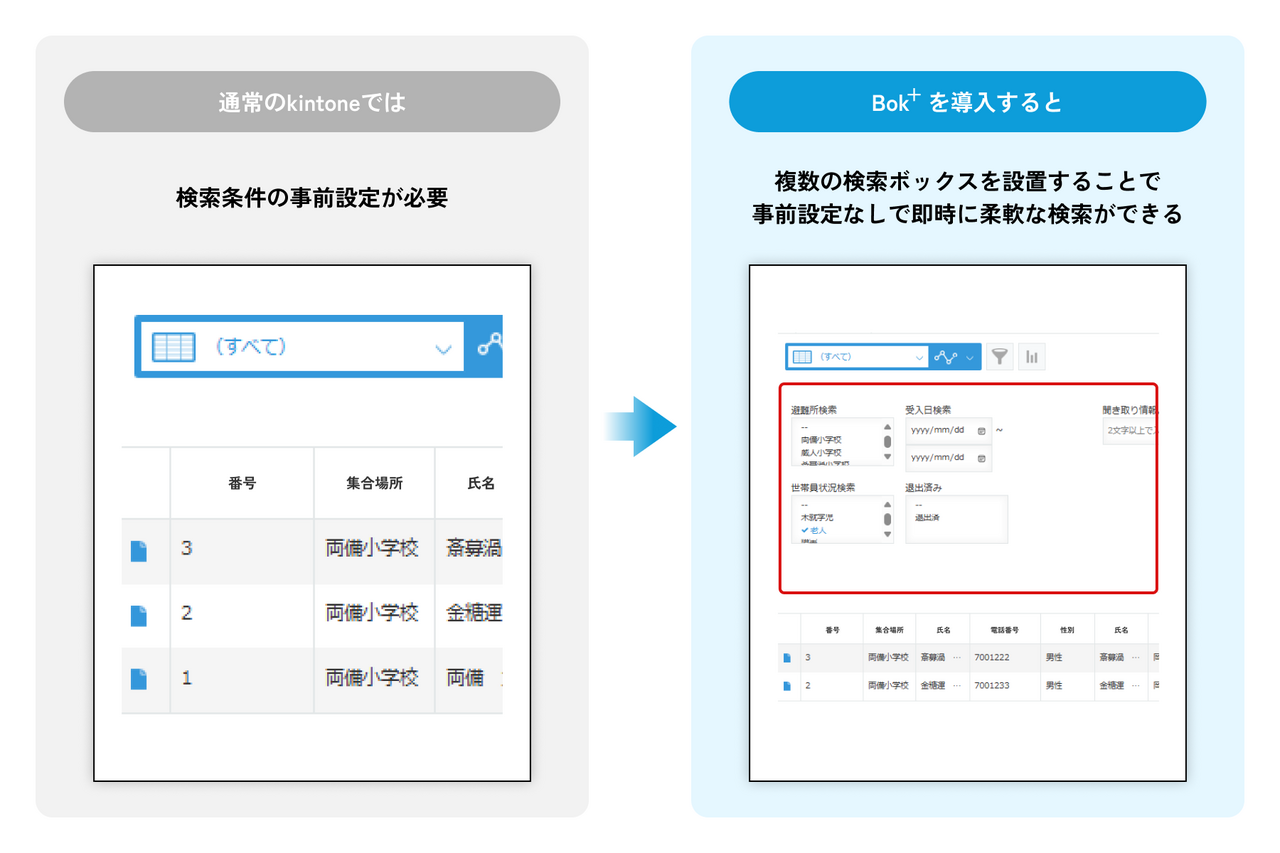Toggle the checked 老人 option in 世帯員状況検索
Image resolution: width=1280 pixels, height=853 pixels.
tap(815, 530)
